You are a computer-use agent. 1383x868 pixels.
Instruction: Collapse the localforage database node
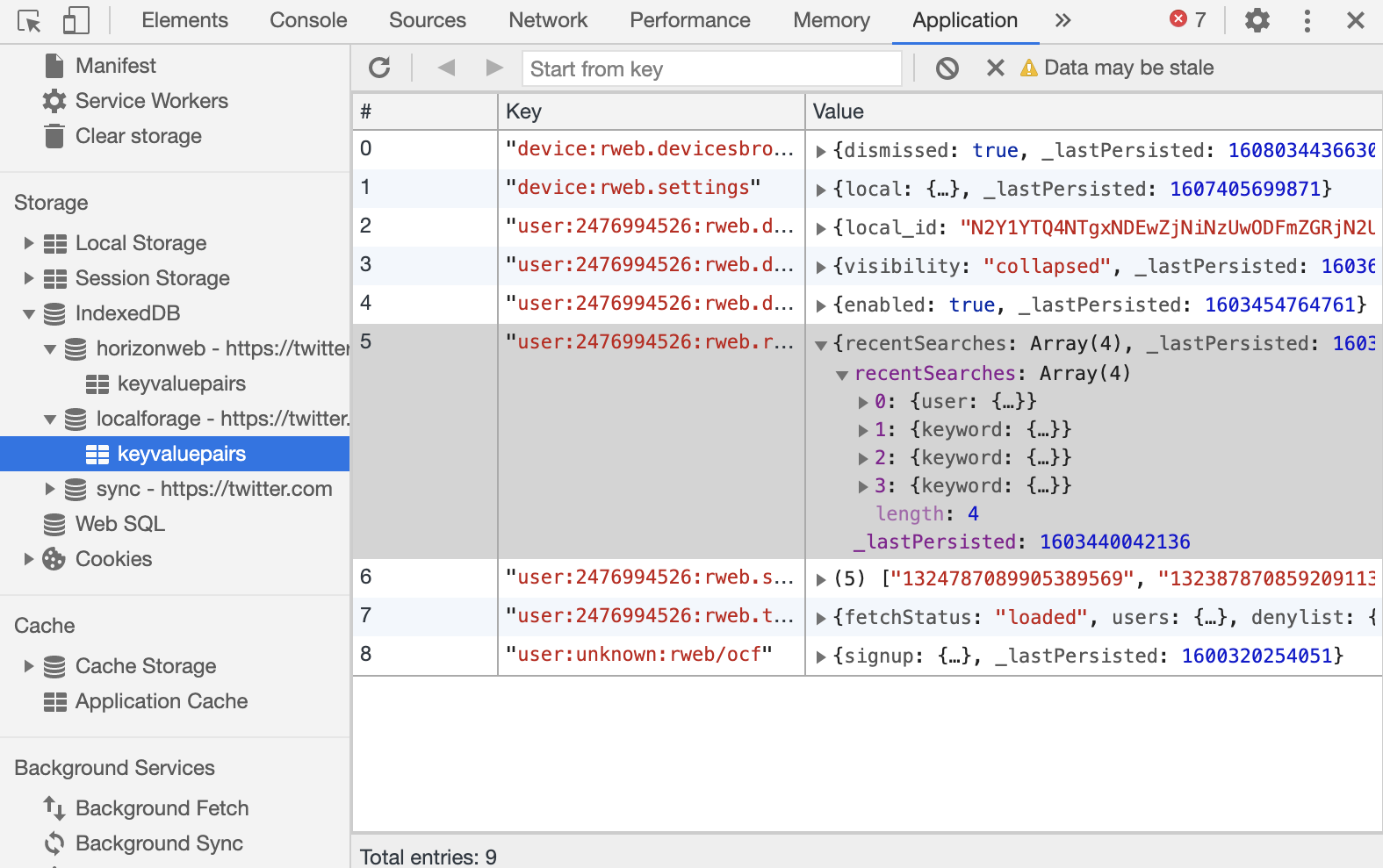point(50,419)
